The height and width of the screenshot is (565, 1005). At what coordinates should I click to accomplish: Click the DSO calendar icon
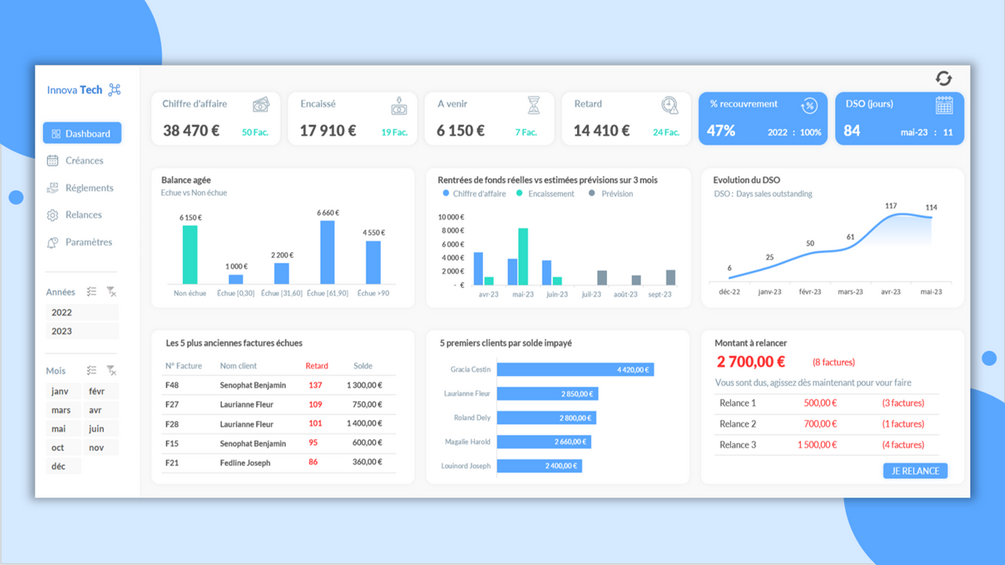(x=944, y=105)
